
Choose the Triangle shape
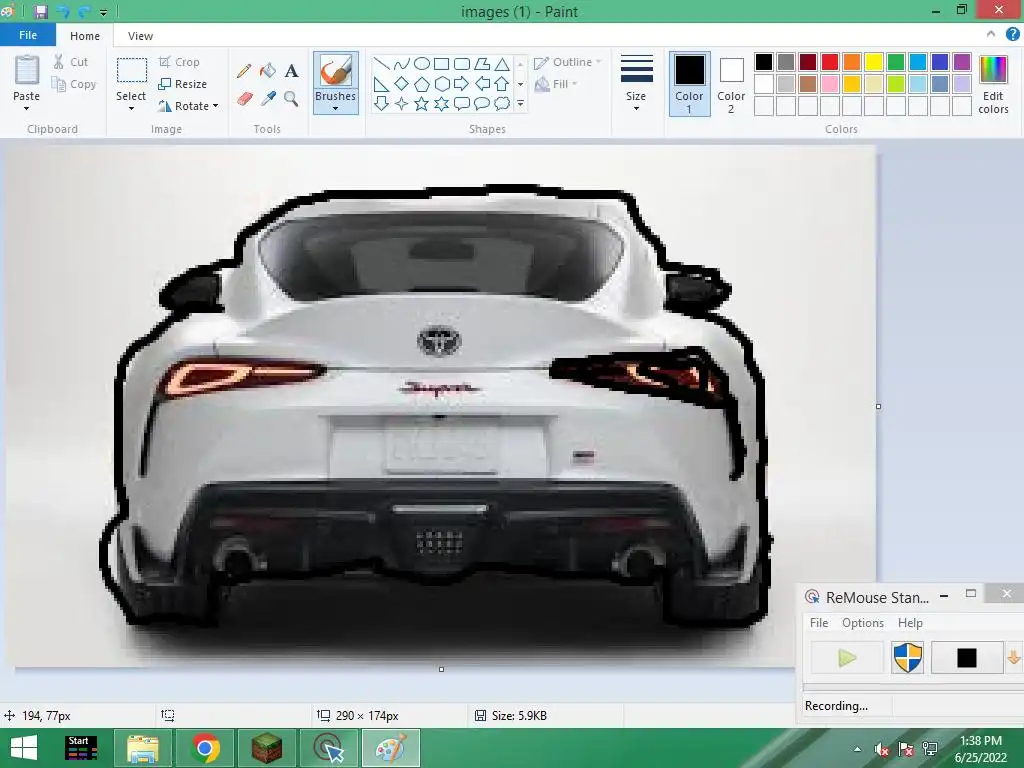pyautogui.click(x=502, y=63)
